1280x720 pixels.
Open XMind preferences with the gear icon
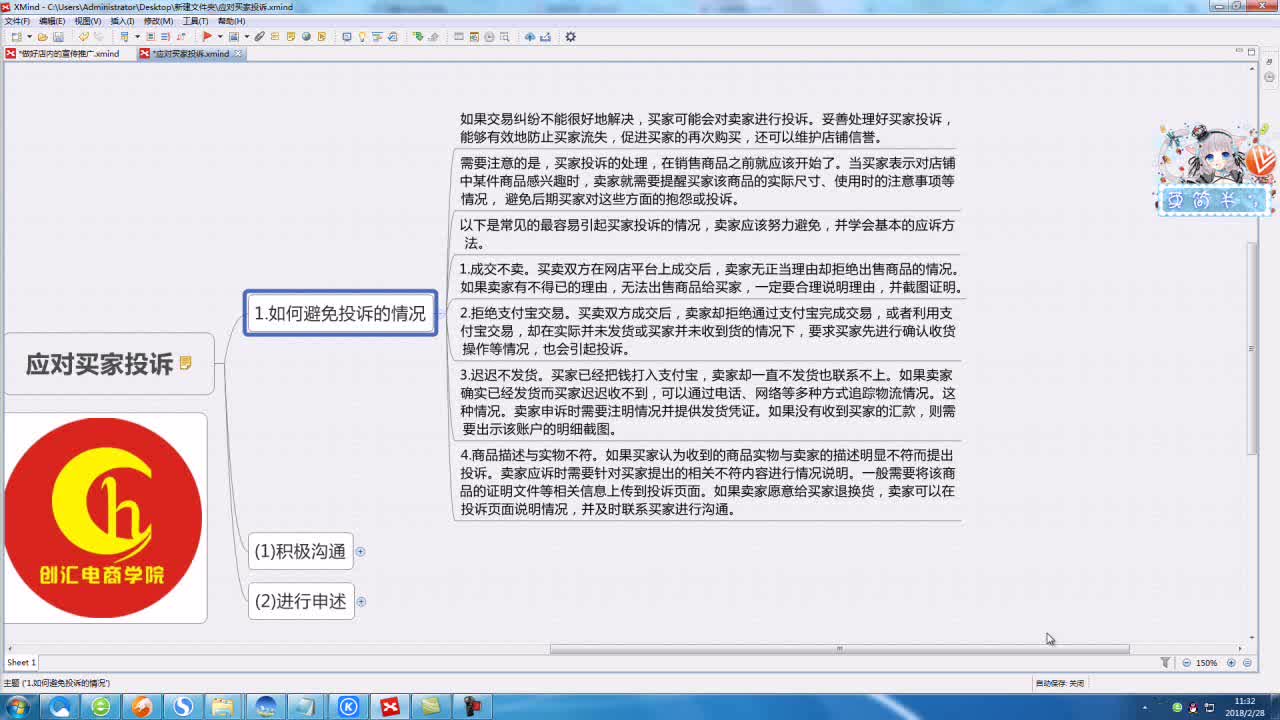pos(571,36)
